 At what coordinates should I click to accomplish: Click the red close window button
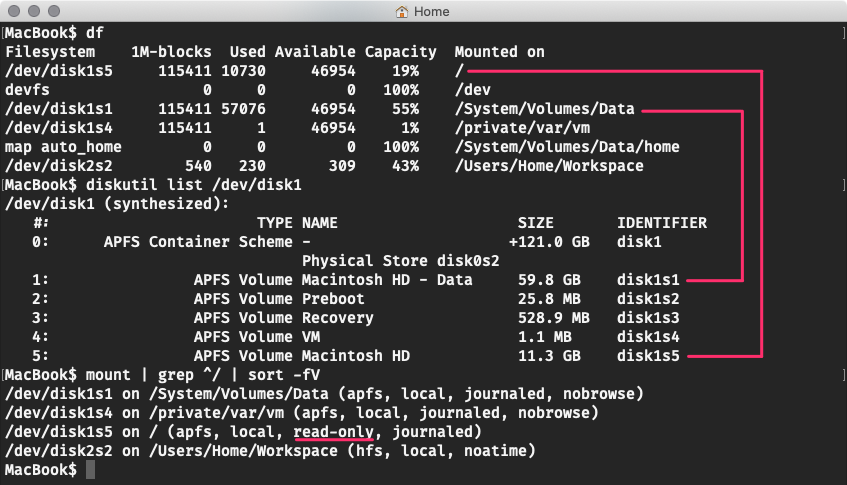point(15,11)
